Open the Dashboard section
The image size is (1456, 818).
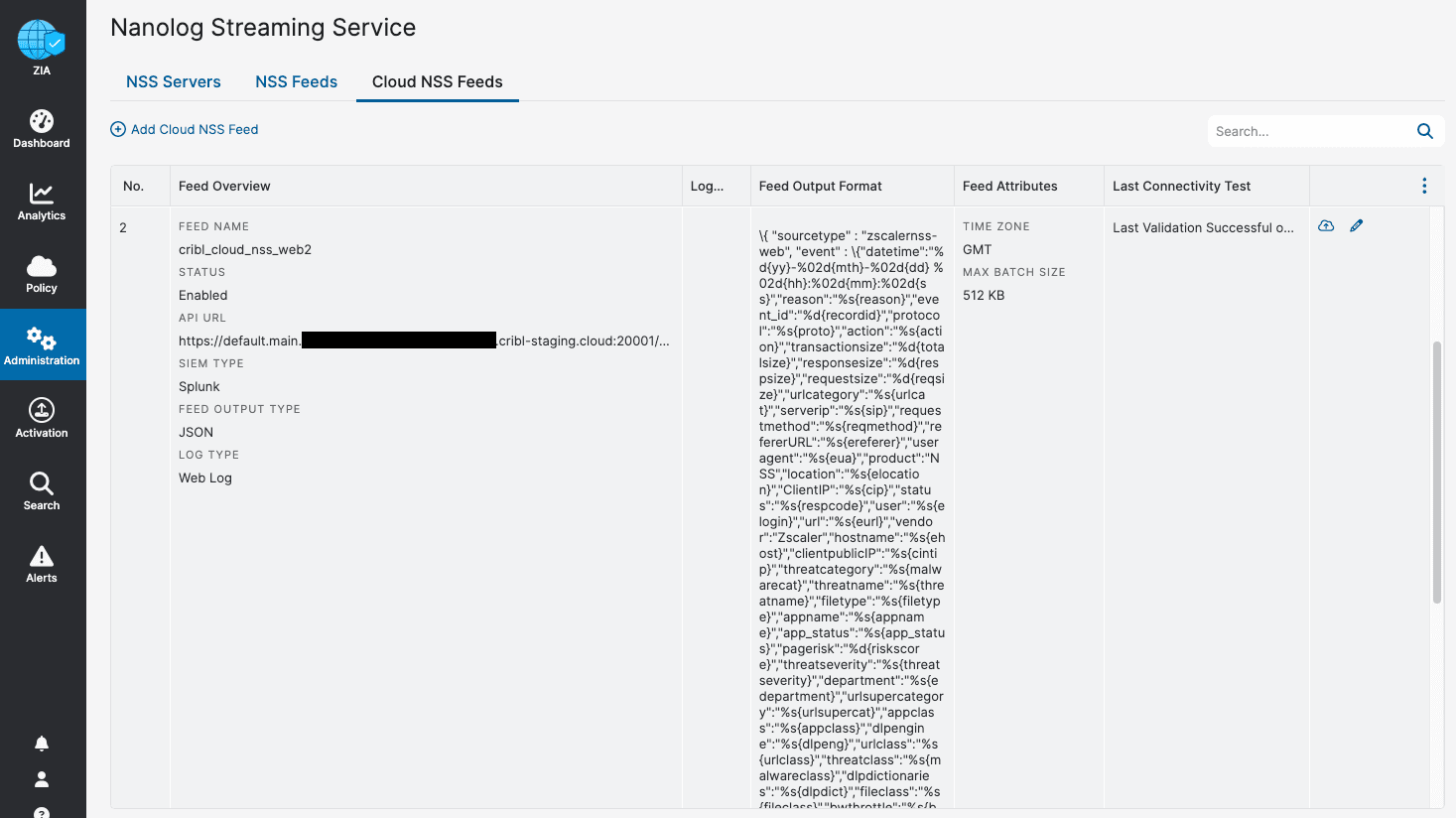(x=42, y=129)
